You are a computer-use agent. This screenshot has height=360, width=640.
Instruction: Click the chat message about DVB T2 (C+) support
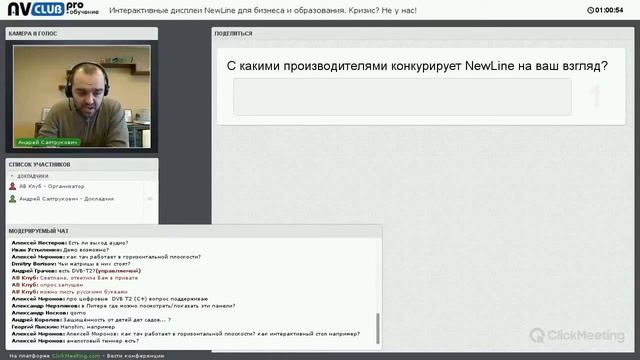[110, 299]
